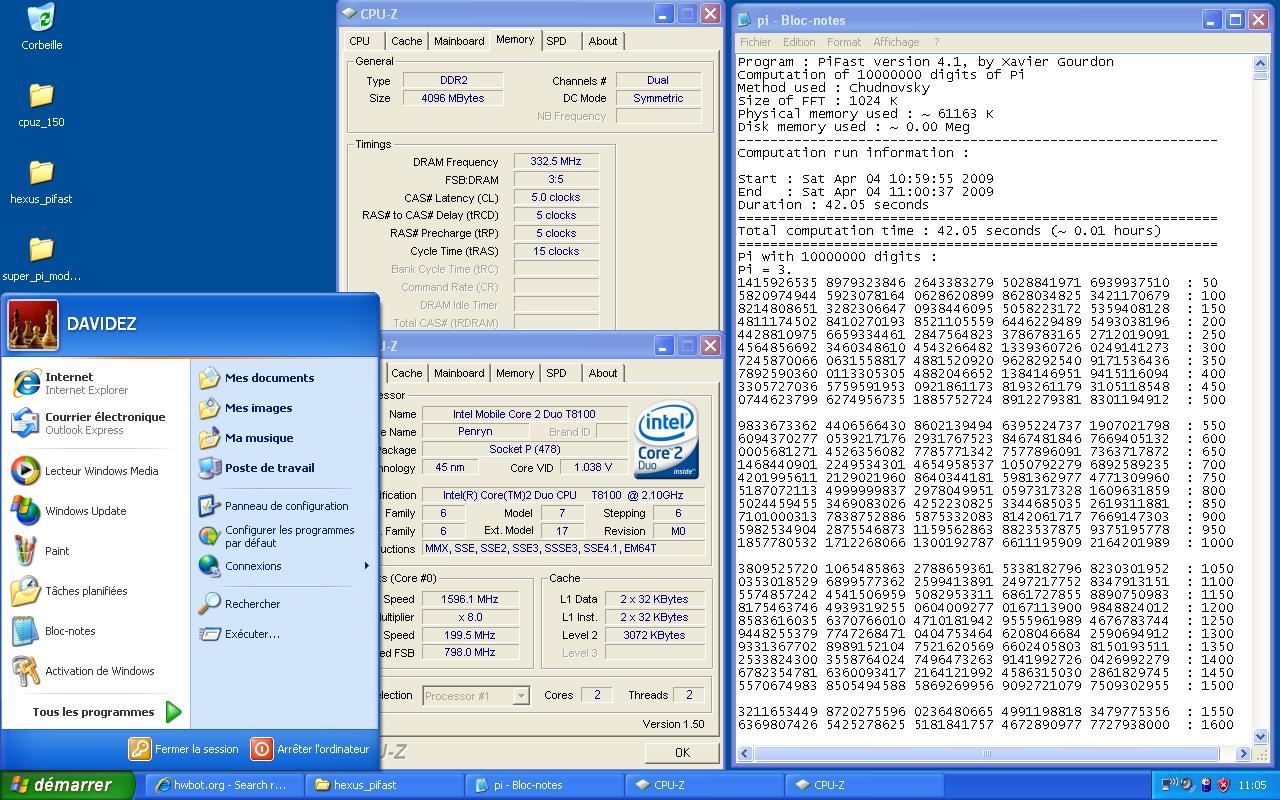
Task: Click OK button in lower CPU-Z
Action: tap(682, 753)
